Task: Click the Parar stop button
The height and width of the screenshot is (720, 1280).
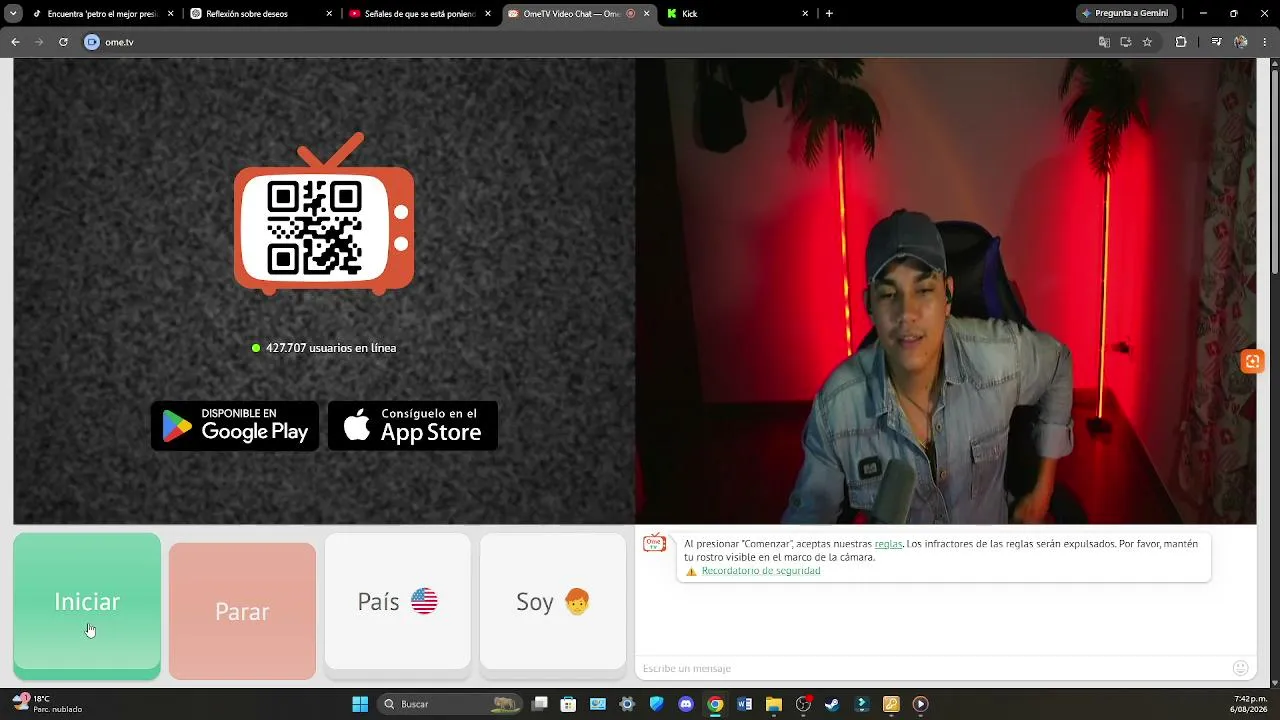Action: pos(242,611)
